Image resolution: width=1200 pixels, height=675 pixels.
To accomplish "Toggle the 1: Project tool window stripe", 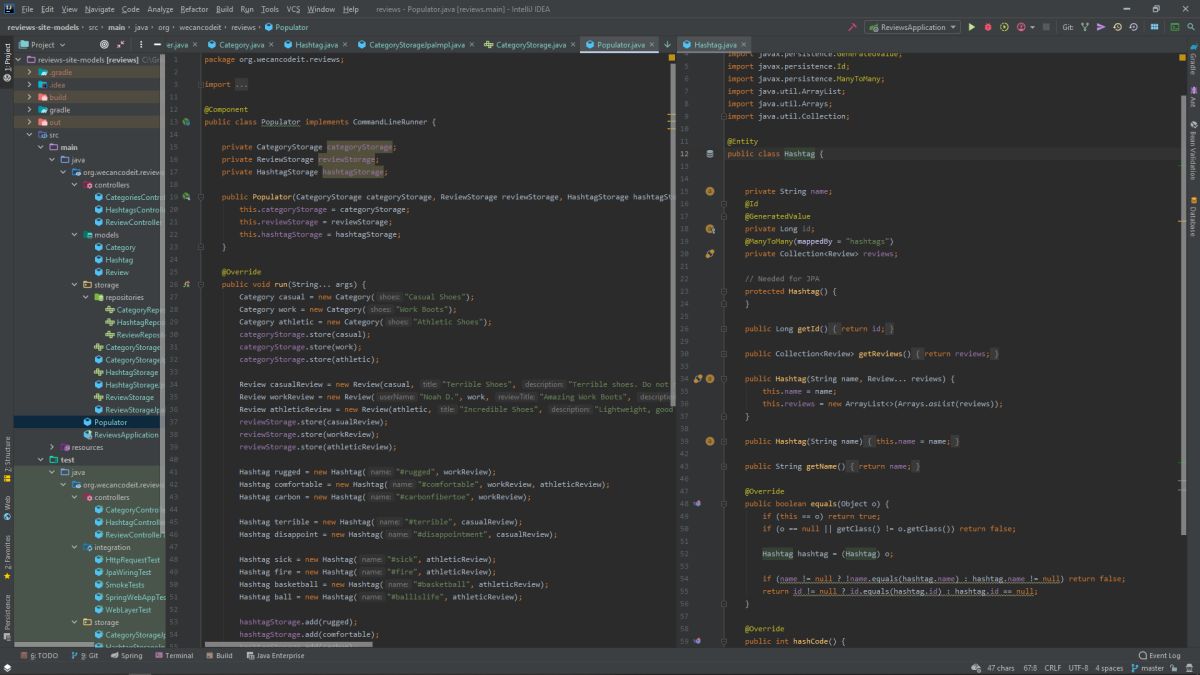I will (6, 62).
